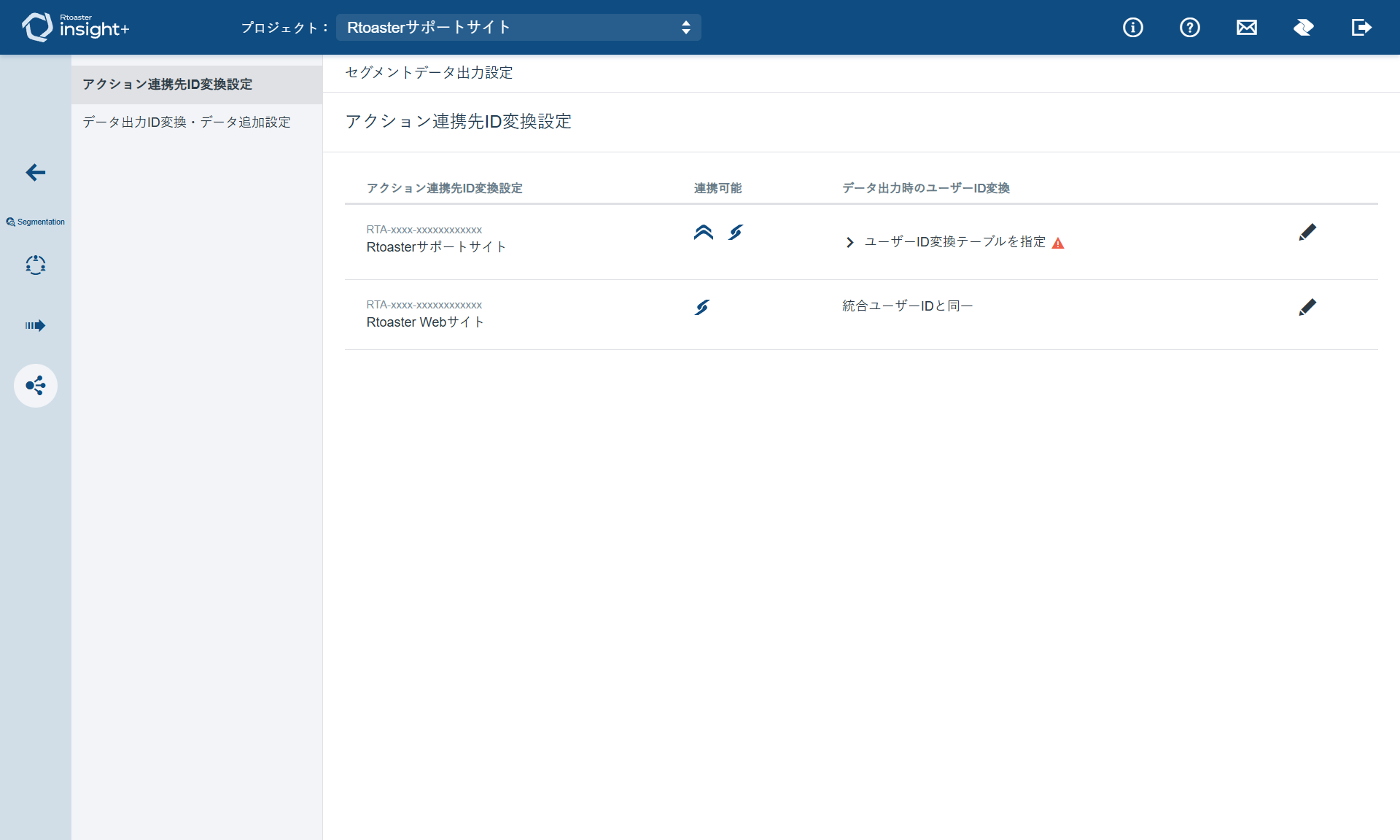This screenshot has width=1400, height=840.
Task: Expand ユーザーID変換テーブルを指定 chevron
Action: (849, 242)
